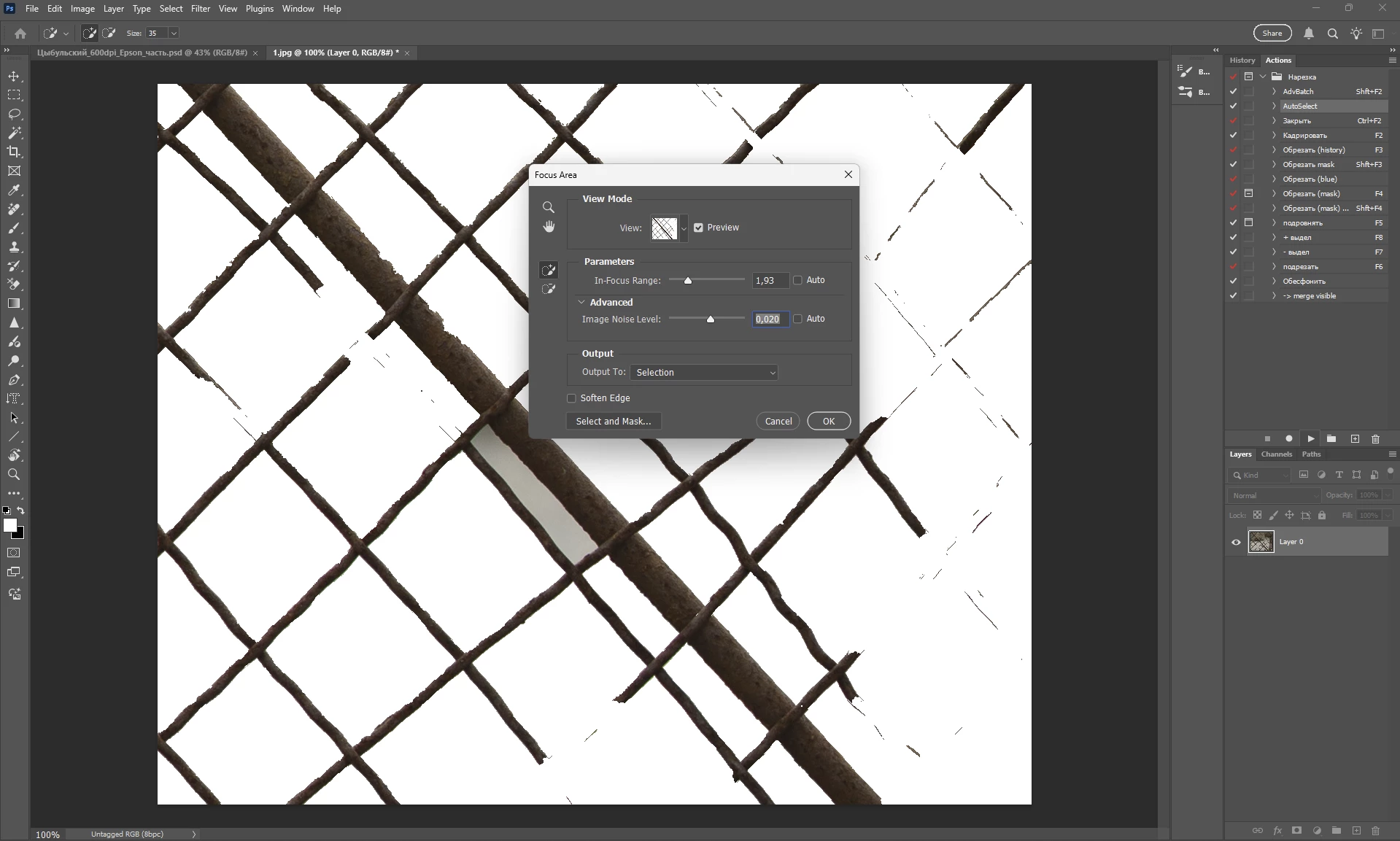Toggle dialog box for Обрезать (mask) F4 action
1400x841 pixels.
click(x=1248, y=194)
